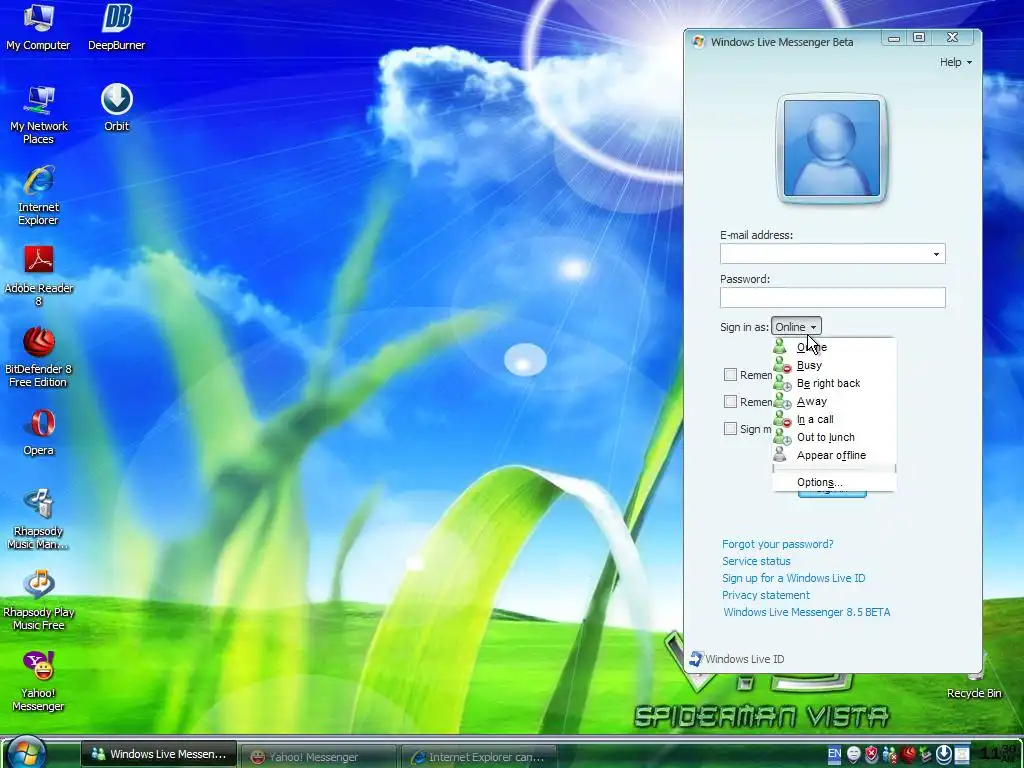This screenshot has width=1024, height=768.
Task: Click the Safely Remove Hardware tray icon
Action: (925, 754)
